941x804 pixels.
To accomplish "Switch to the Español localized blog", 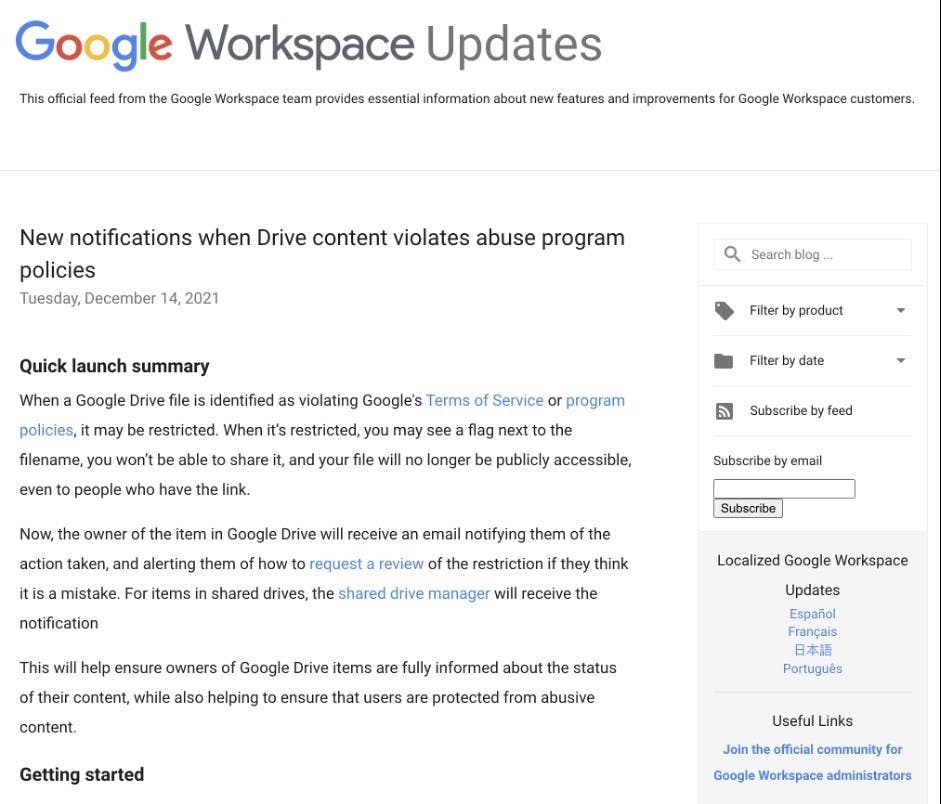I will [812, 614].
